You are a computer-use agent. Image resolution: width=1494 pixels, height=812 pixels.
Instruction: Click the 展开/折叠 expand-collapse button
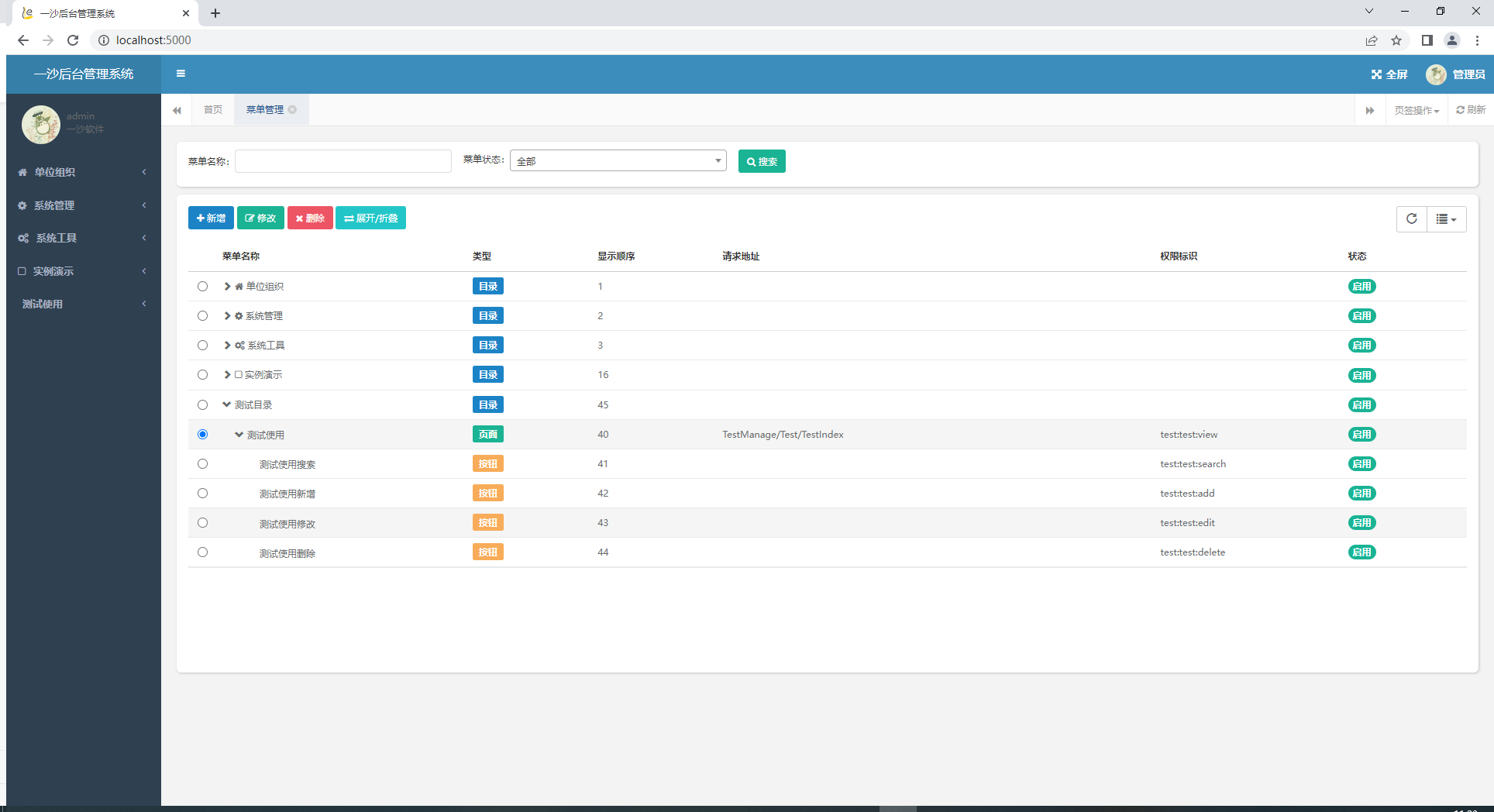pos(370,218)
